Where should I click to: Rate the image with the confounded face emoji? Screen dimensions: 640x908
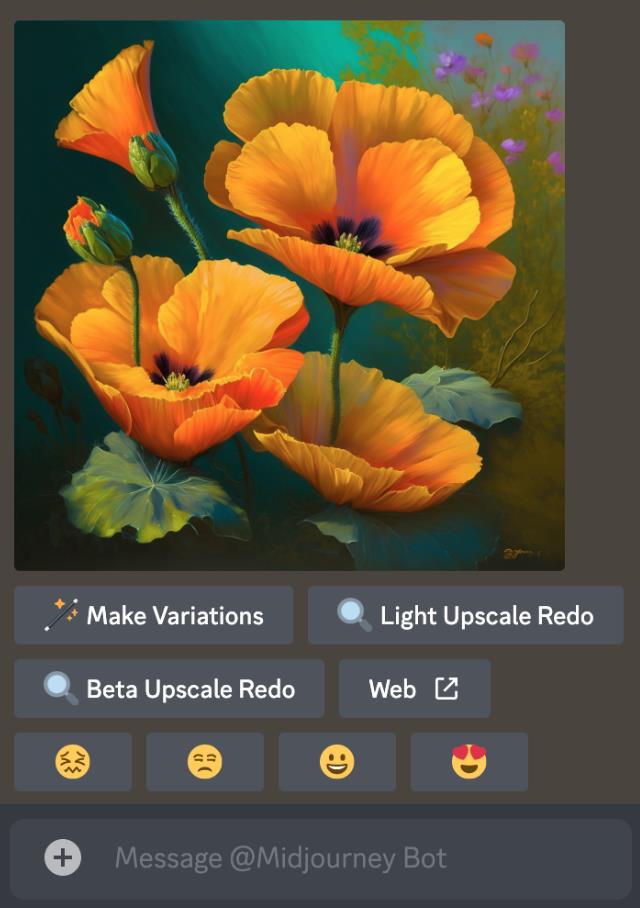[x=73, y=761]
